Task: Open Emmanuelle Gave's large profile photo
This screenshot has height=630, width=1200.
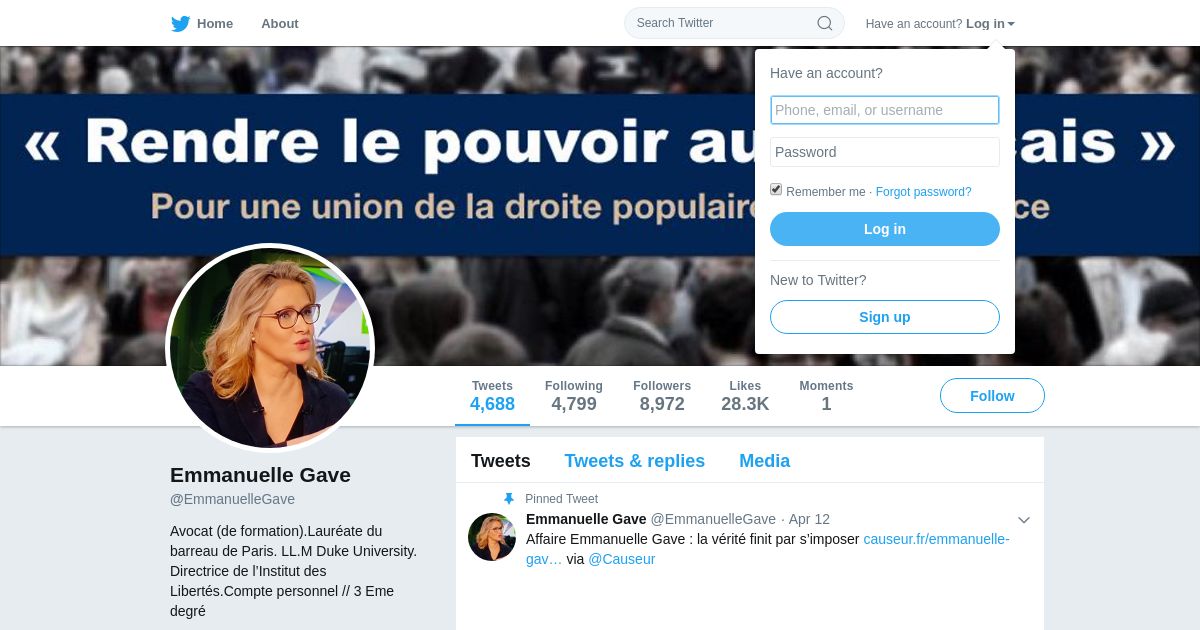Action: (270, 348)
